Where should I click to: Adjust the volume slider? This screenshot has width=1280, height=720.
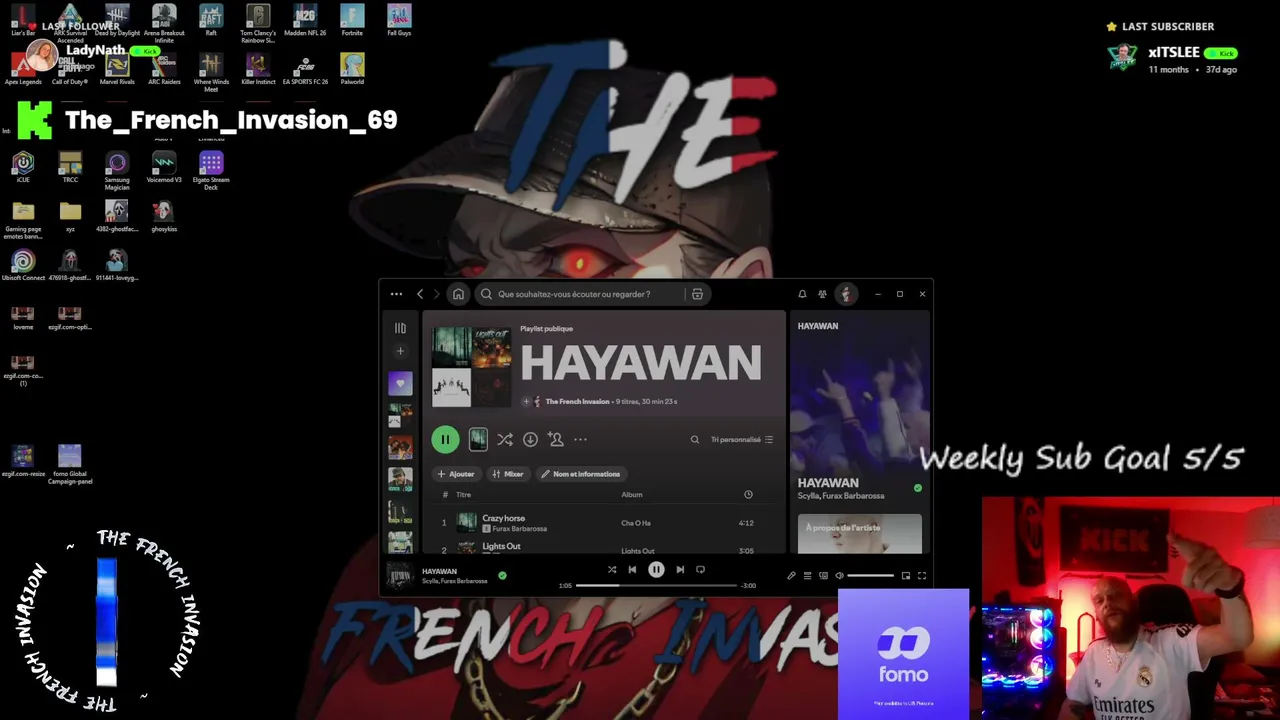[x=871, y=576]
